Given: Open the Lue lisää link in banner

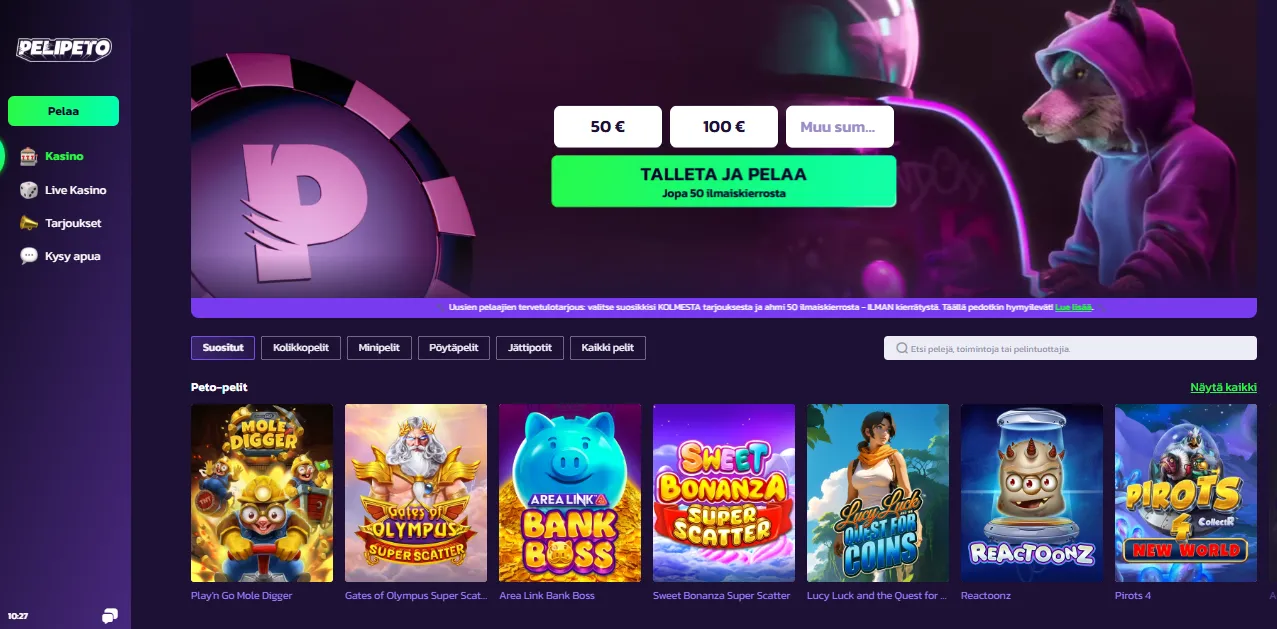Looking at the screenshot, I should (1074, 308).
